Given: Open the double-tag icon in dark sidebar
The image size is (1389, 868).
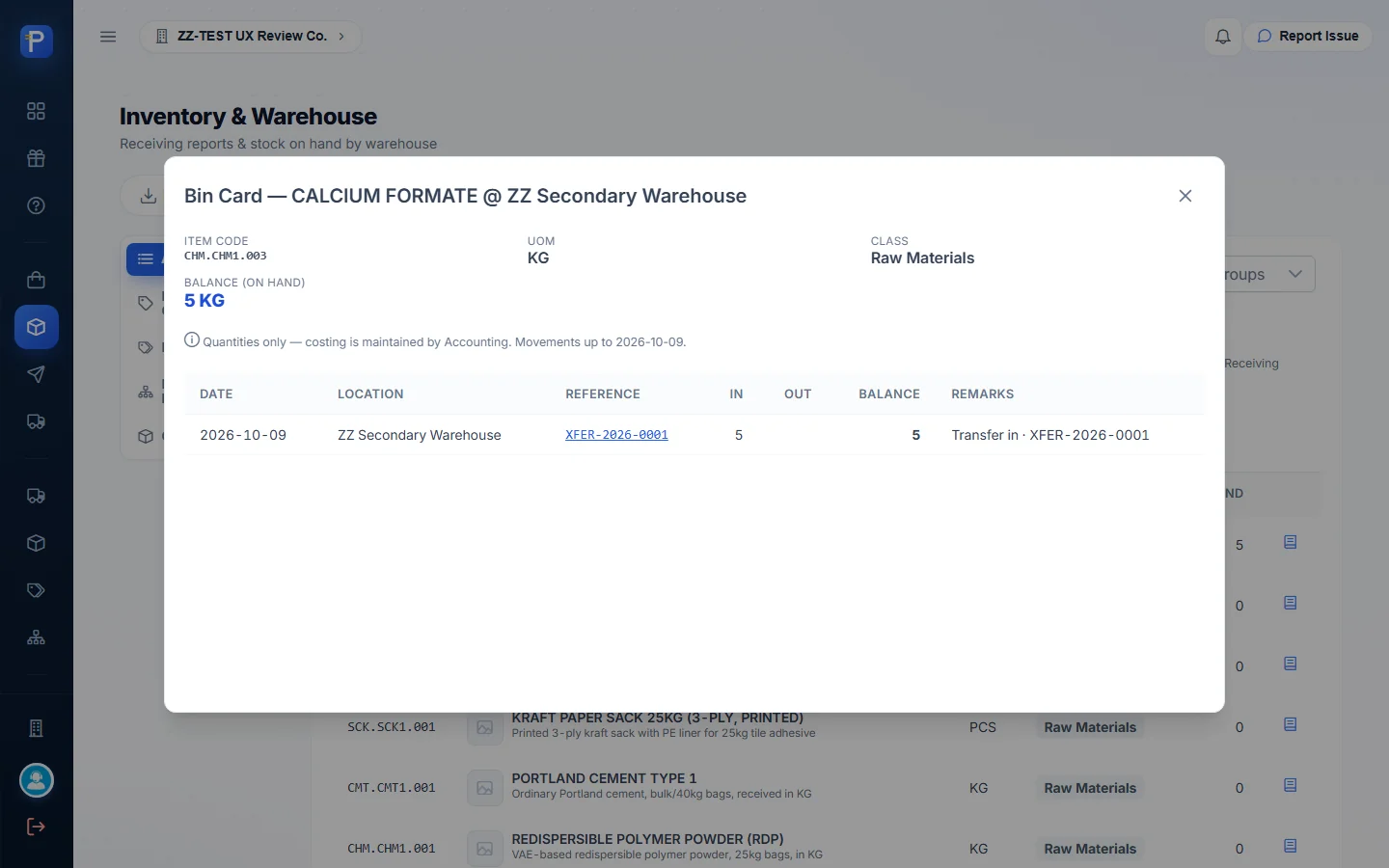Looking at the screenshot, I should [36, 590].
